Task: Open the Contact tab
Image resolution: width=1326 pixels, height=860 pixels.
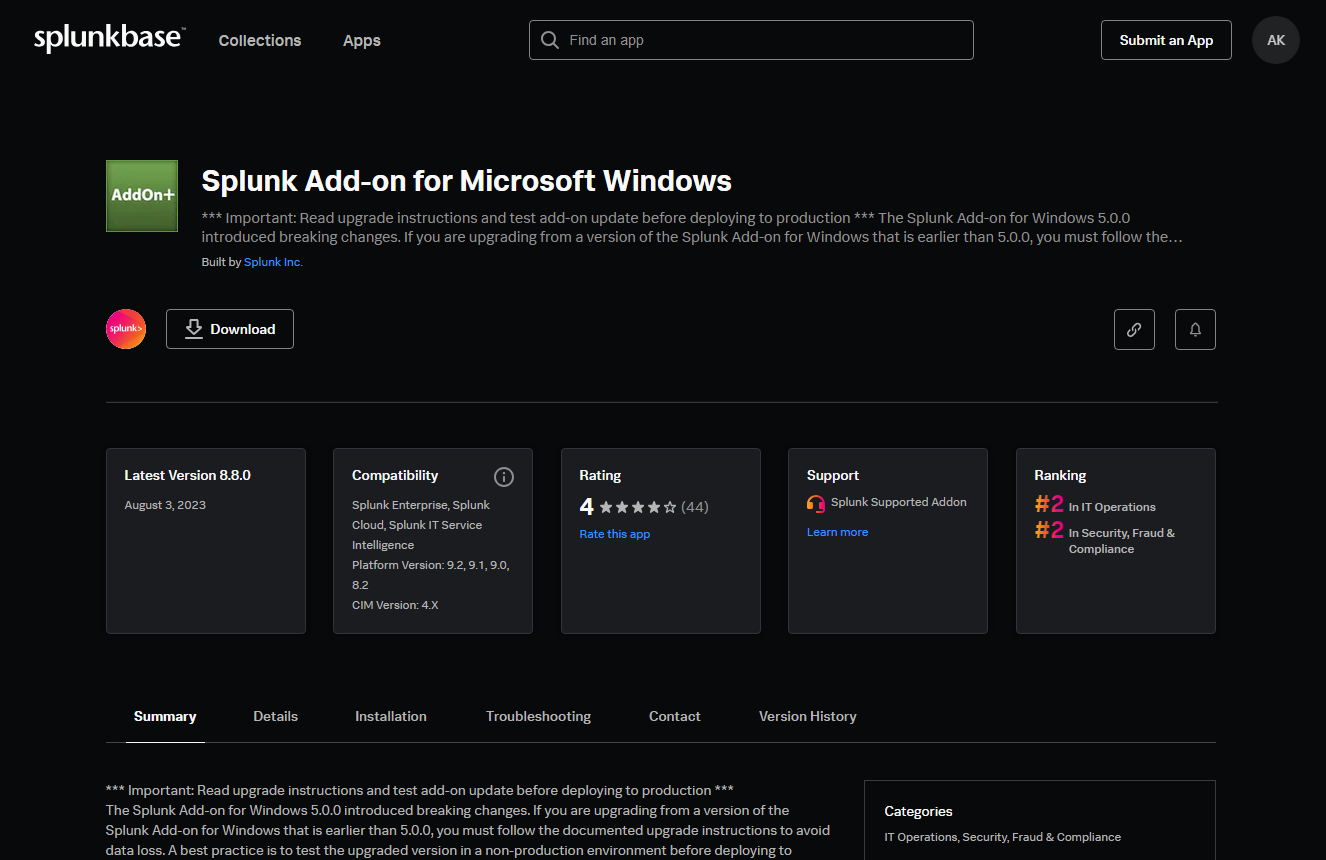Action: tap(675, 716)
